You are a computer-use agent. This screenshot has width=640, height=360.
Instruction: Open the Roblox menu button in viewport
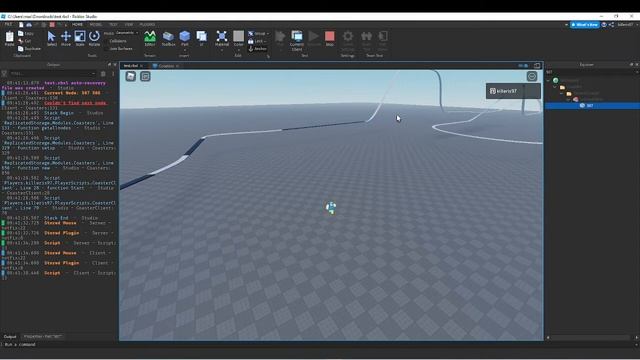point(131,76)
